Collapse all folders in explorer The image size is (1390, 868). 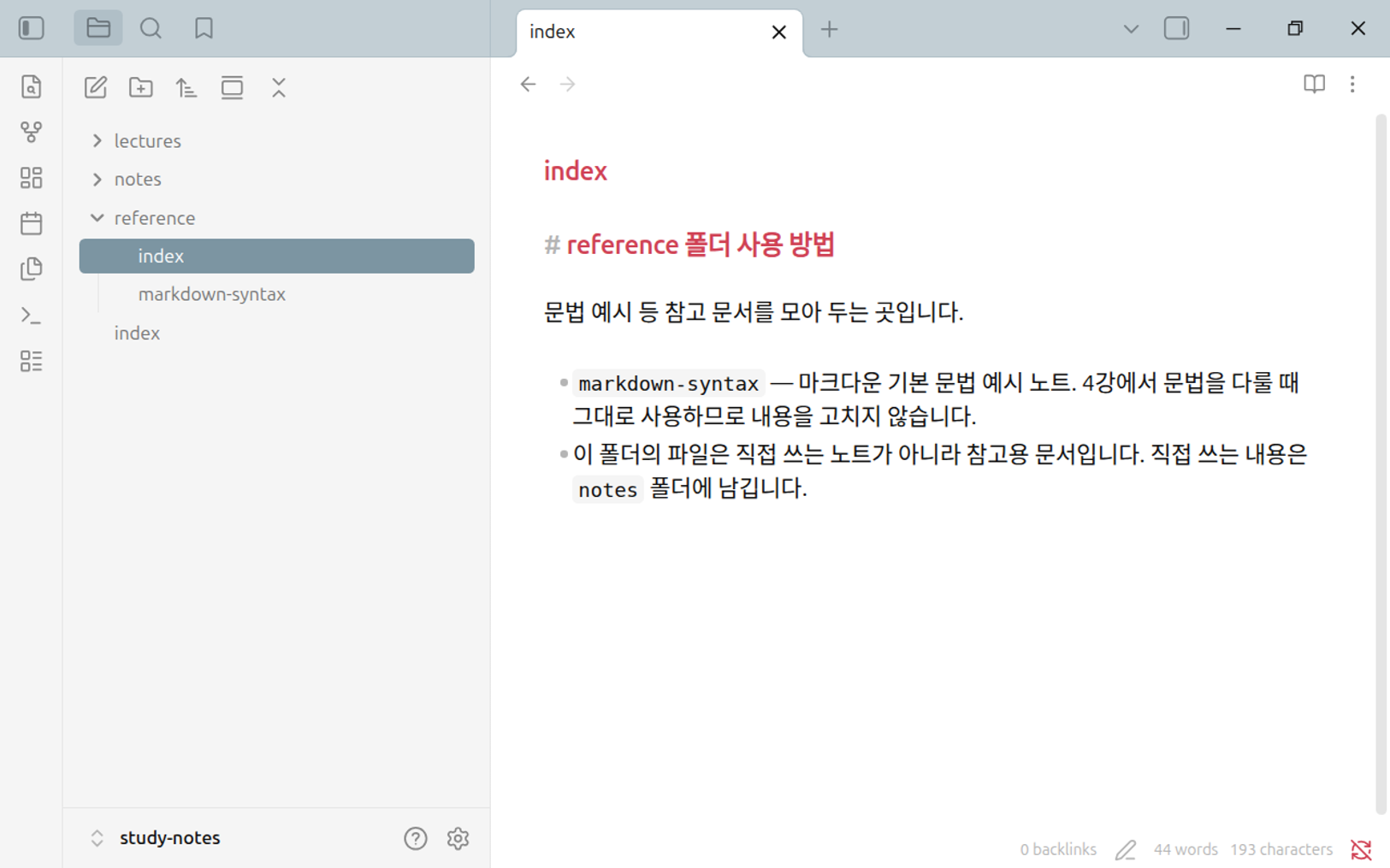[279, 87]
